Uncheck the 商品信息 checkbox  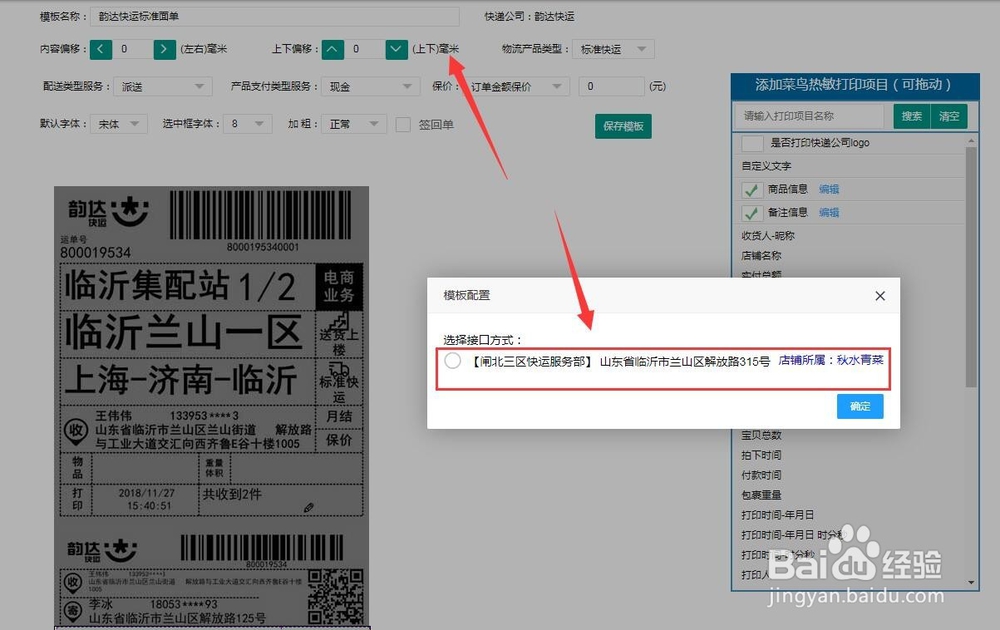(x=753, y=190)
